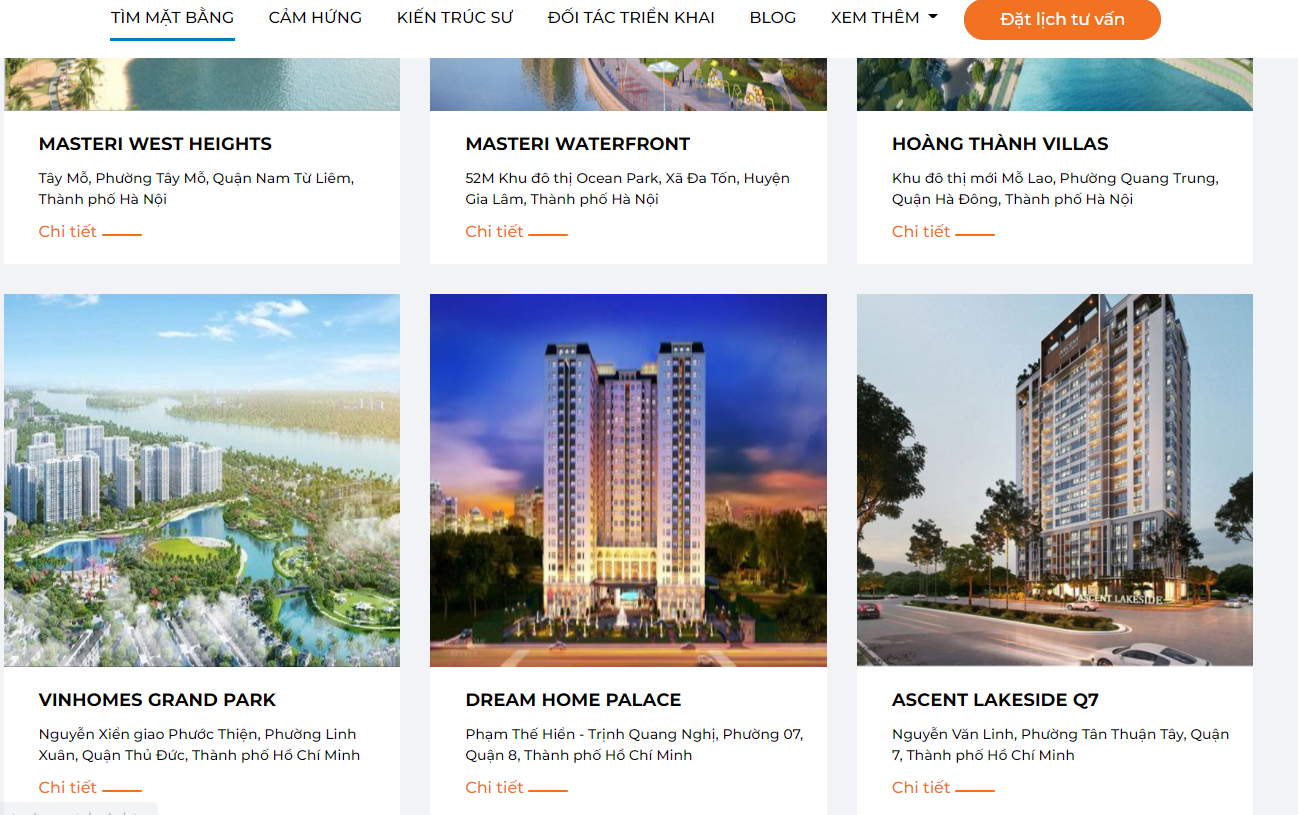Click the Vinhomes Grand Park aerial image
The image size is (1298, 815).
202,480
